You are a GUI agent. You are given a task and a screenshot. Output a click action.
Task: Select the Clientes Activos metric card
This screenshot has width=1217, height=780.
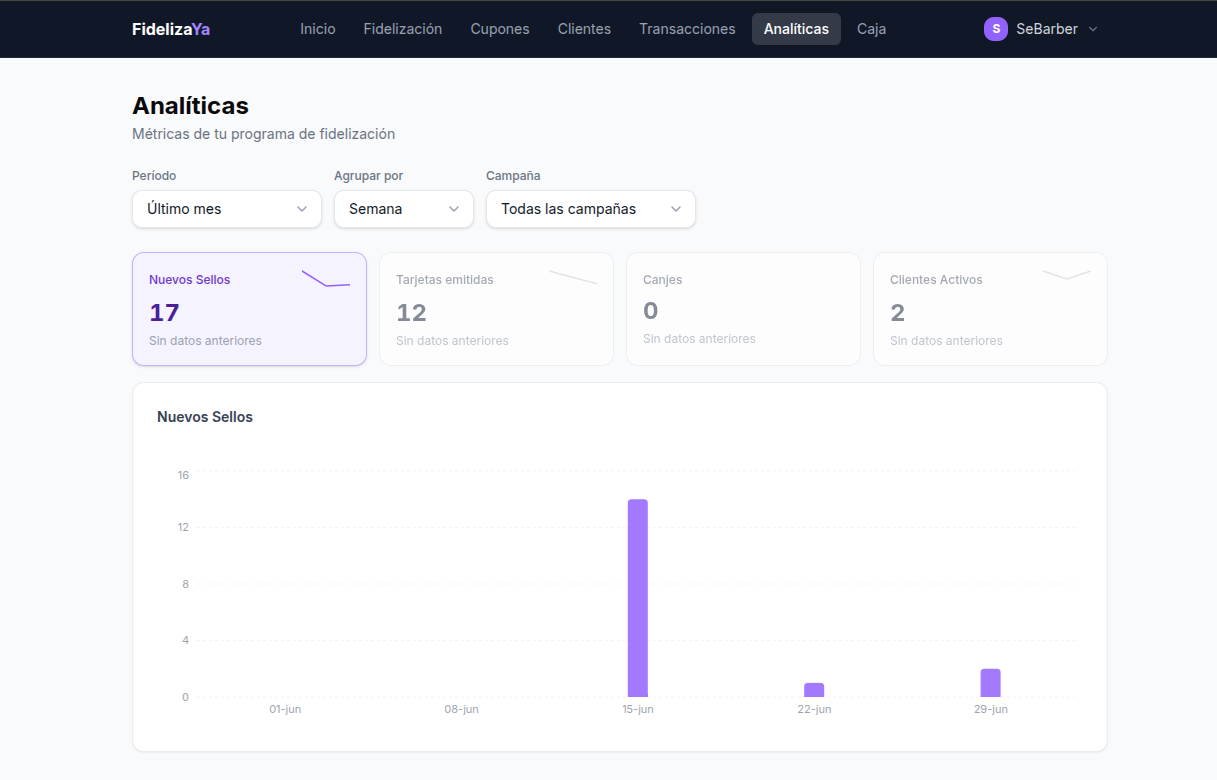click(x=990, y=309)
